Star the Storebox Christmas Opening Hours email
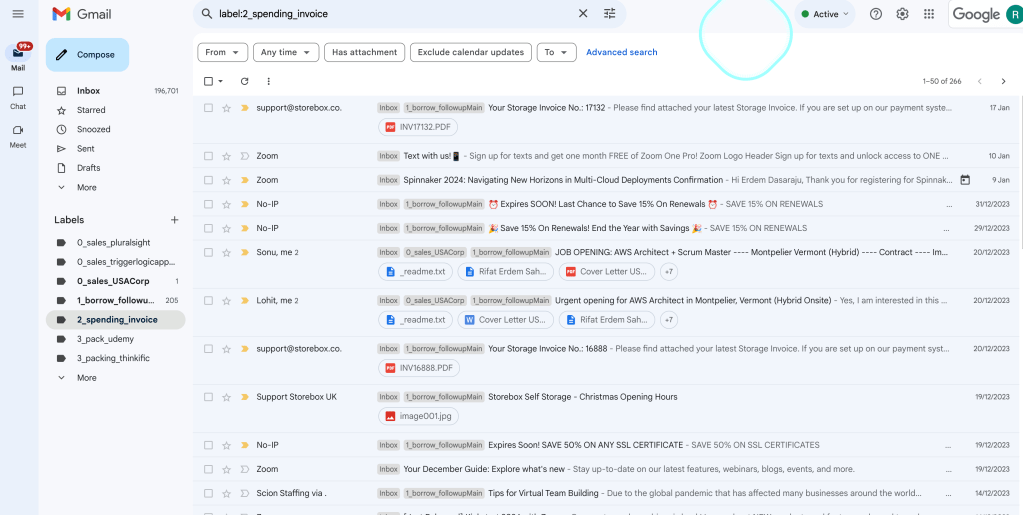1023x515 pixels. pos(226,397)
